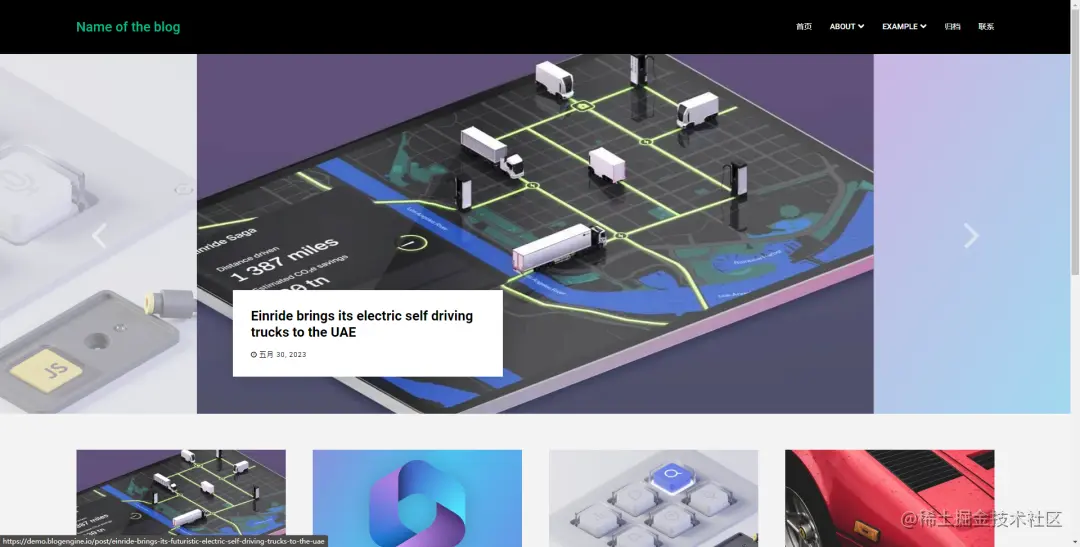Open the keyboard keys post thumbnail
The width and height of the screenshot is (1080, 547).
click(x=654, y=498)
